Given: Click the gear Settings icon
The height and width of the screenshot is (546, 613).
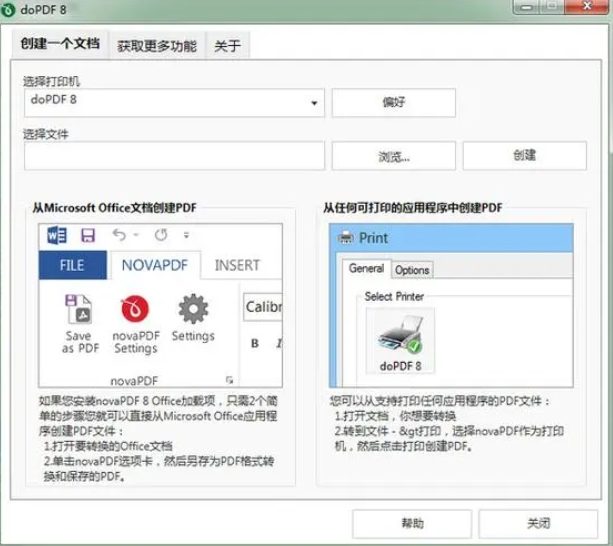Looking at the screenshot, I should click(193, 309).
